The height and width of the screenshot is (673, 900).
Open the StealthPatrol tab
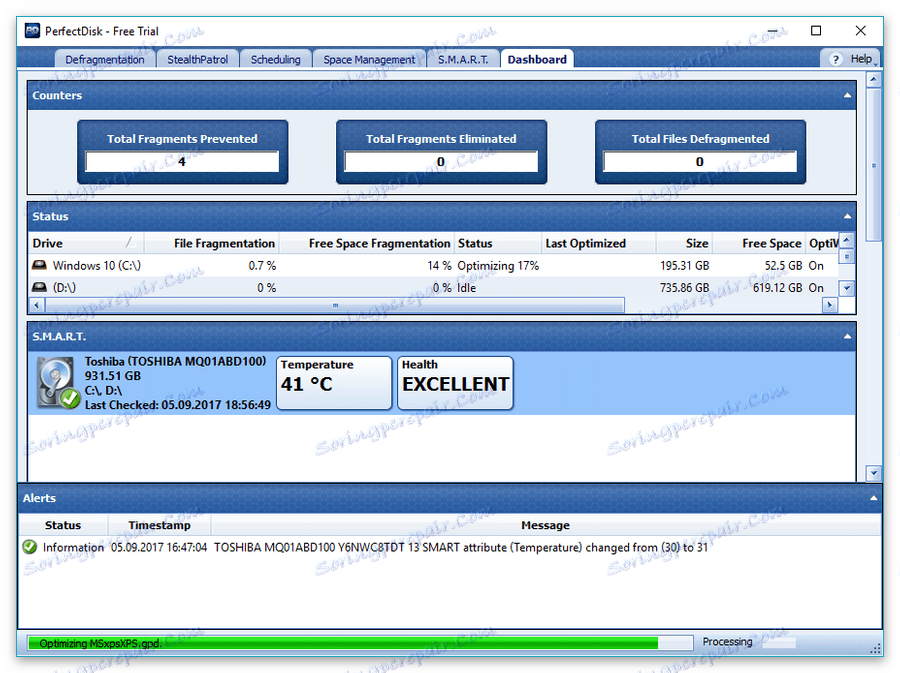197,59
